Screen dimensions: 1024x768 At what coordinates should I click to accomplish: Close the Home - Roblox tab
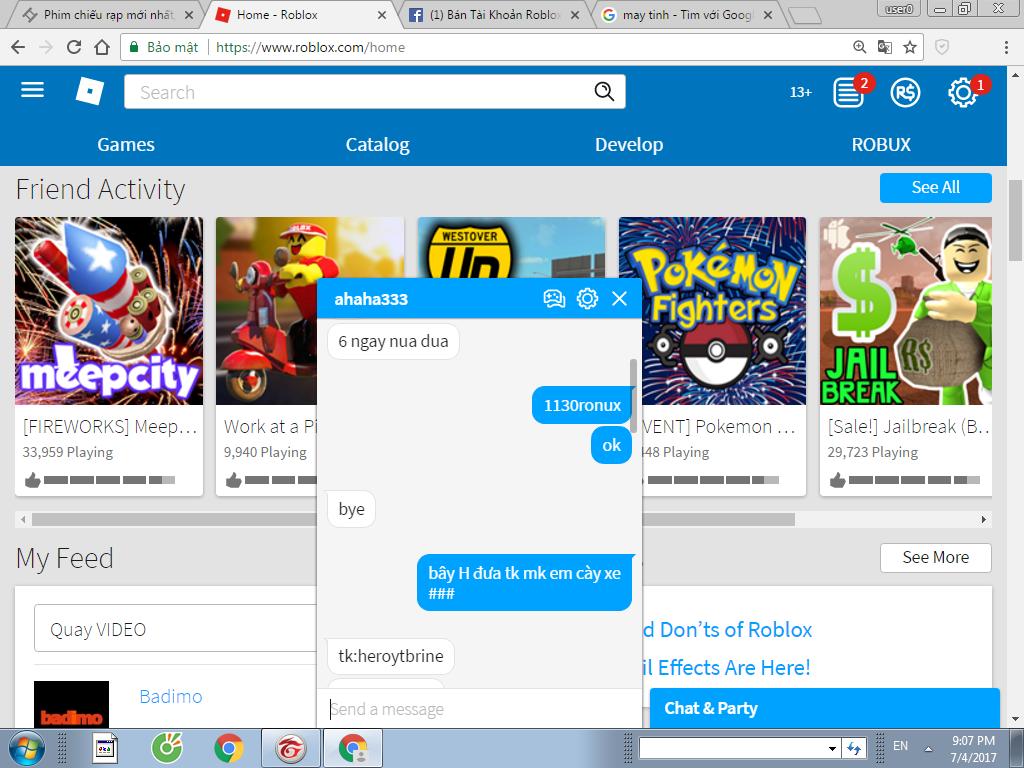[x=382, y=14]
